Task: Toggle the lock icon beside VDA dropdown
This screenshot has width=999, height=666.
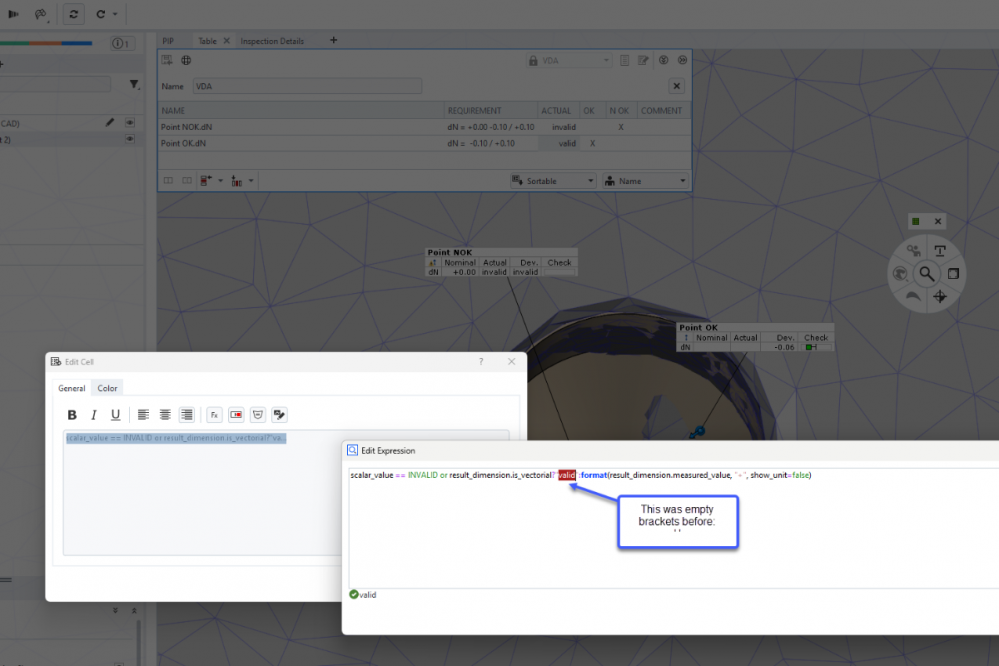Action: point(533,61)
